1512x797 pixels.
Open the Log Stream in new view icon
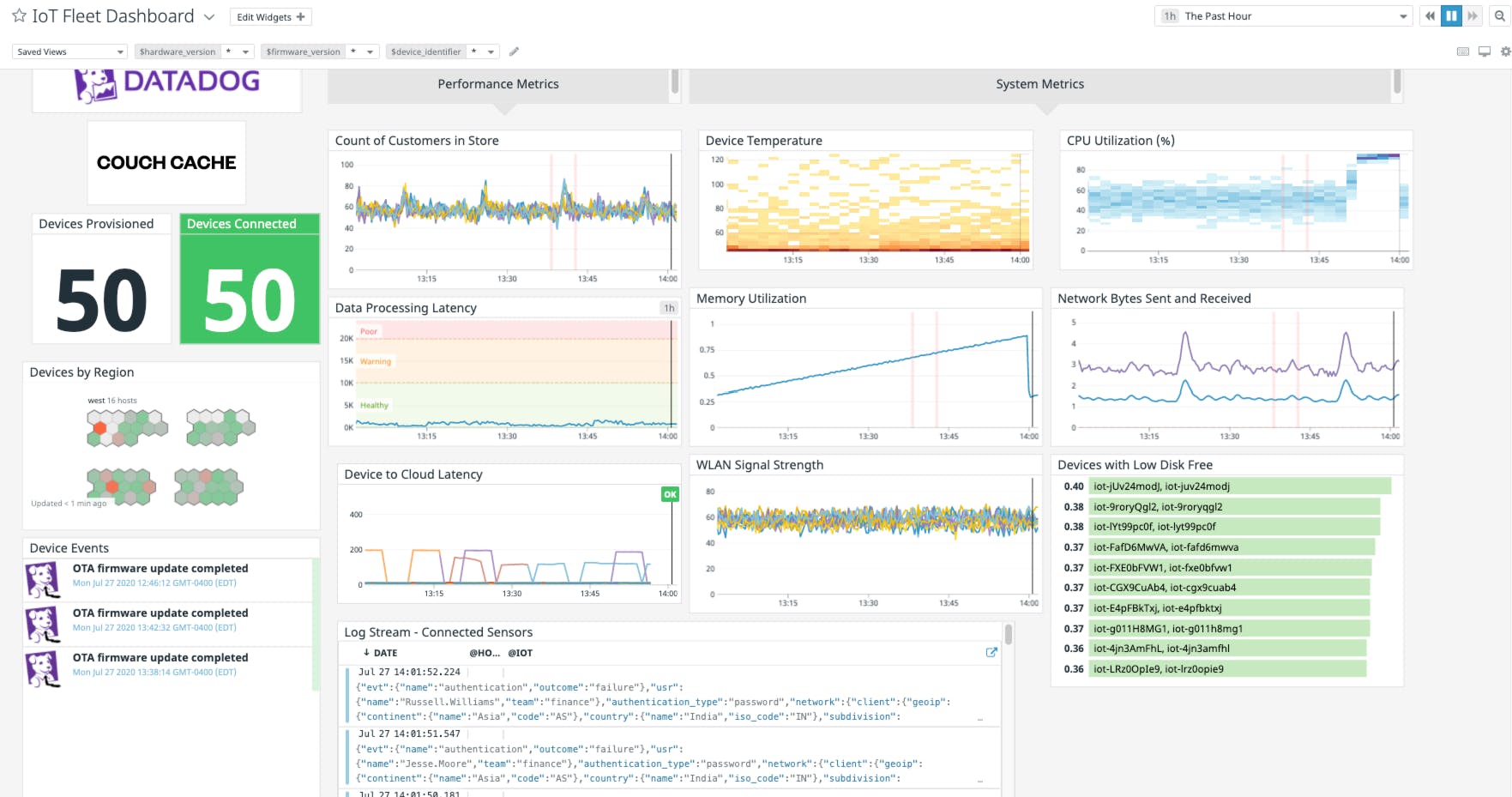(992, 652)
